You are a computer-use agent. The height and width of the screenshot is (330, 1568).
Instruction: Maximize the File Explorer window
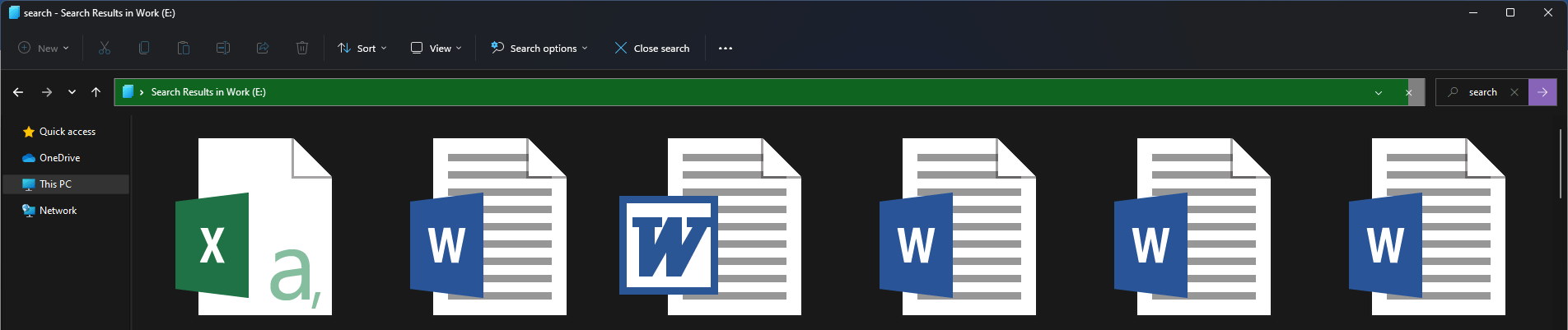point(1510,12)
